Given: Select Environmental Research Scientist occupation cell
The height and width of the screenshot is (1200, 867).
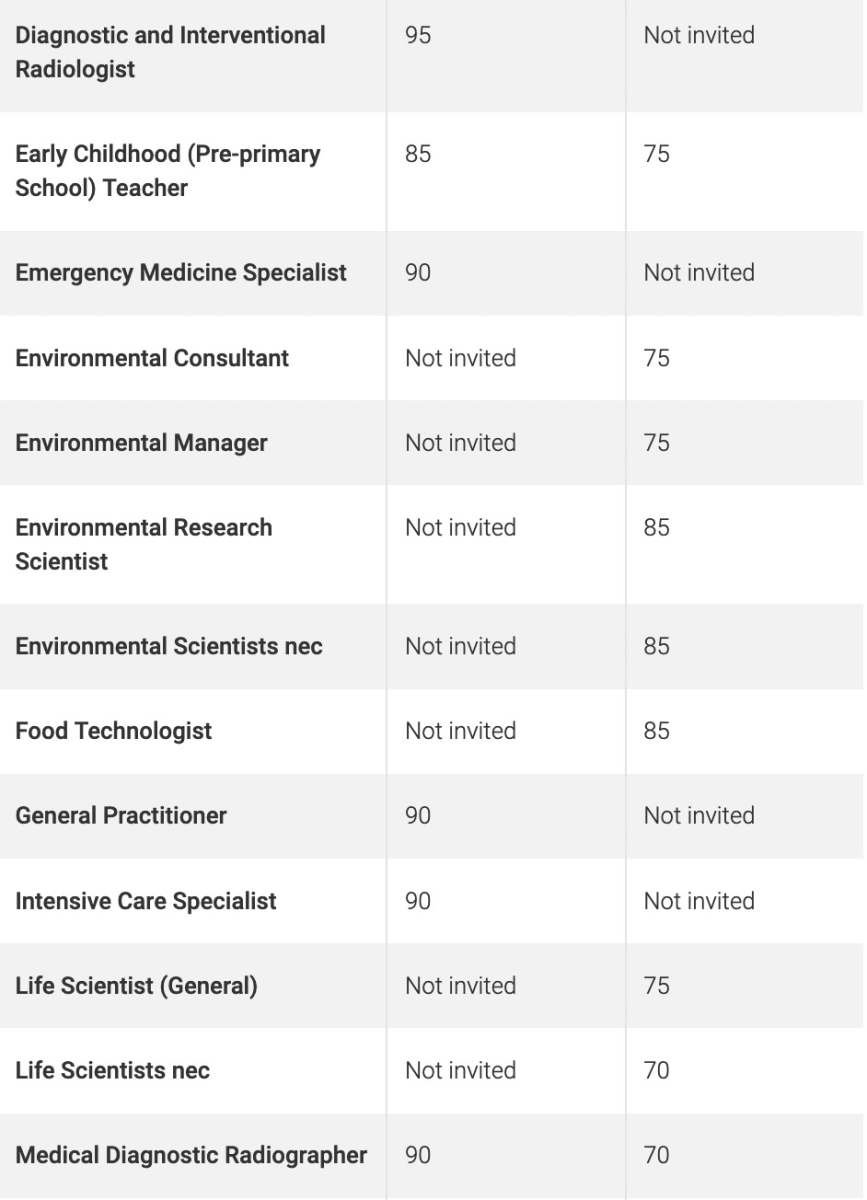Looking at the screenshot, I should coord(143,544).
